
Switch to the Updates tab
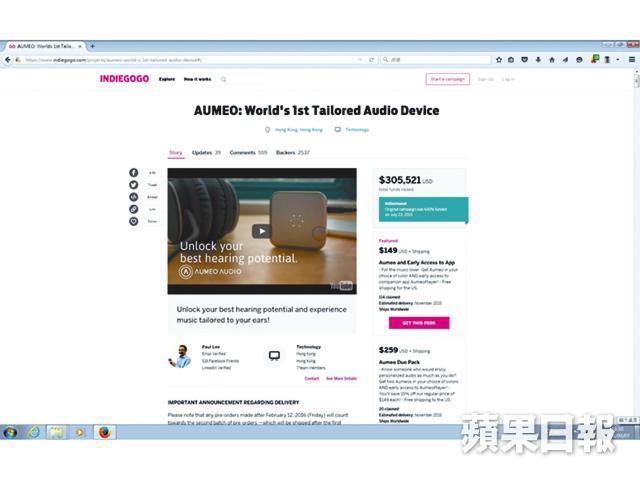point(206,153)
